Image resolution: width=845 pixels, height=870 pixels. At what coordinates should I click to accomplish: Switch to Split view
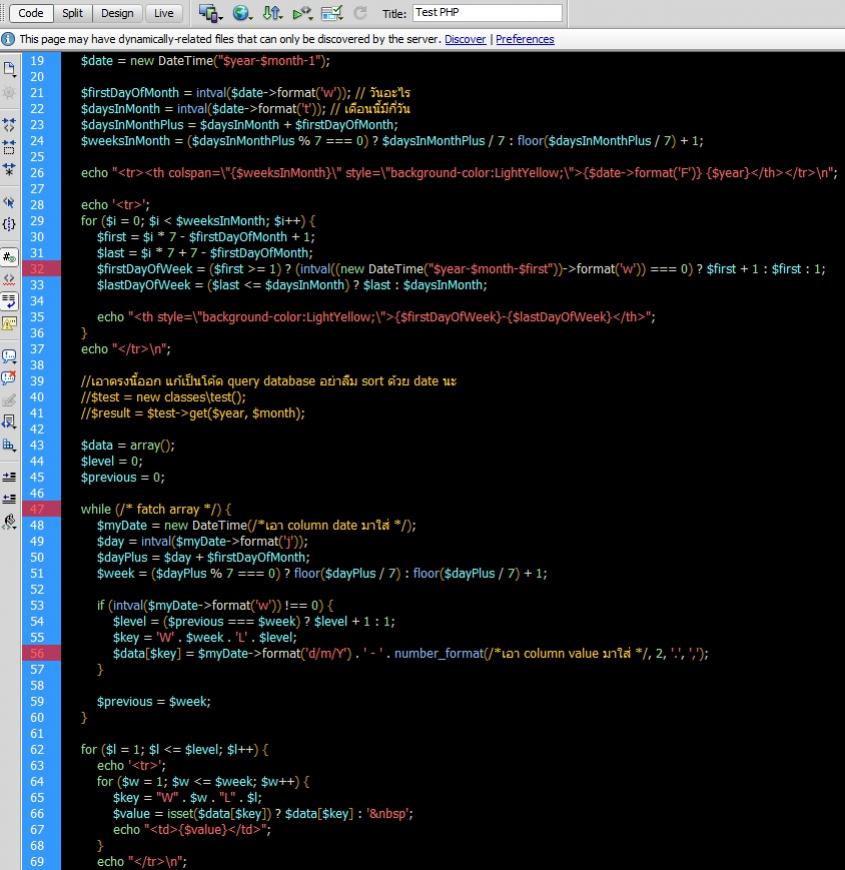(72, 13)
